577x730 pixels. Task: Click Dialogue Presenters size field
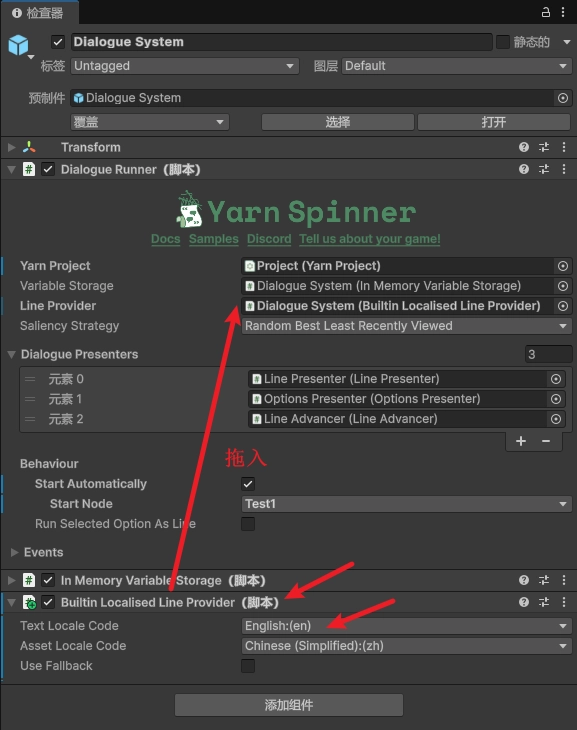(x=549, y=354)
